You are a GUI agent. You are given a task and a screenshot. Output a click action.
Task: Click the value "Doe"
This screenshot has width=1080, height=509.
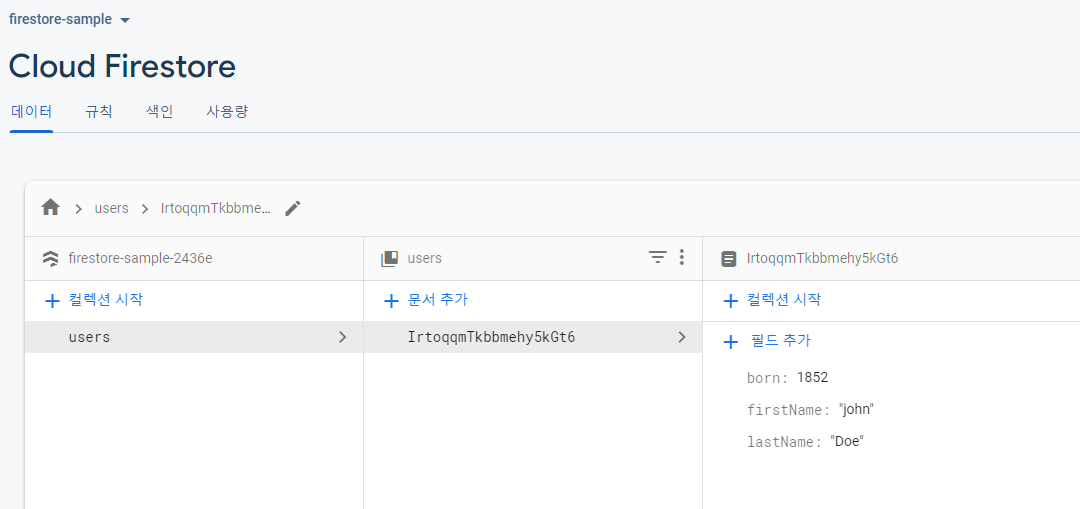[847, 442]
